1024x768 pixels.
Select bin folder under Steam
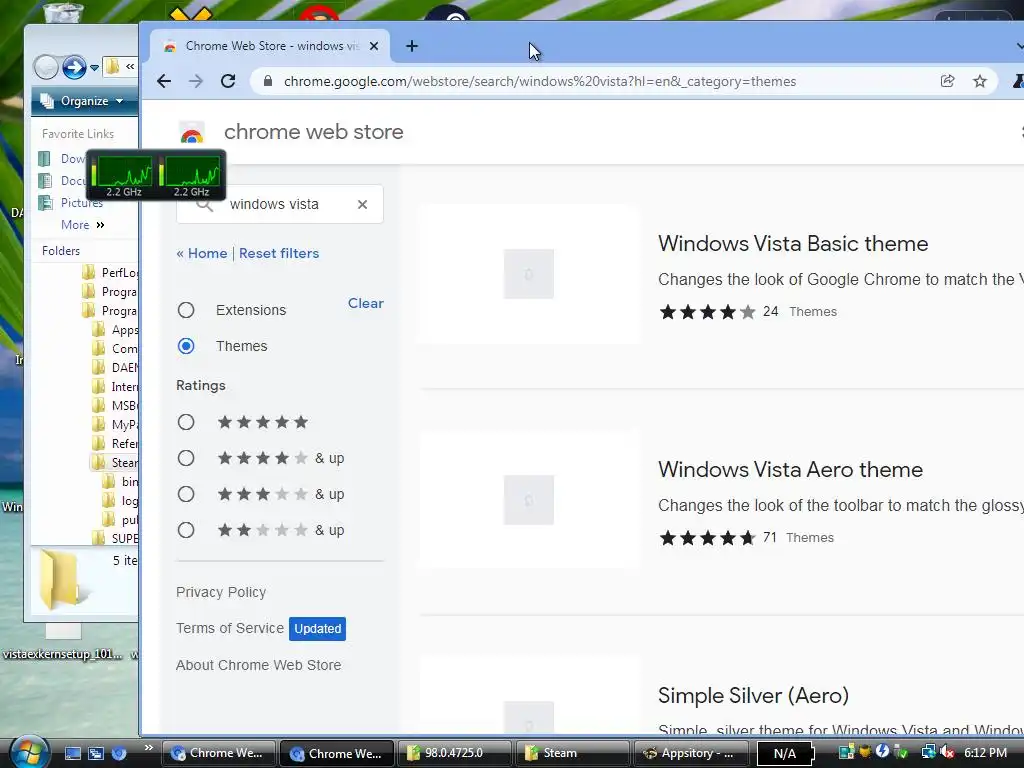[x=120, y=482]
